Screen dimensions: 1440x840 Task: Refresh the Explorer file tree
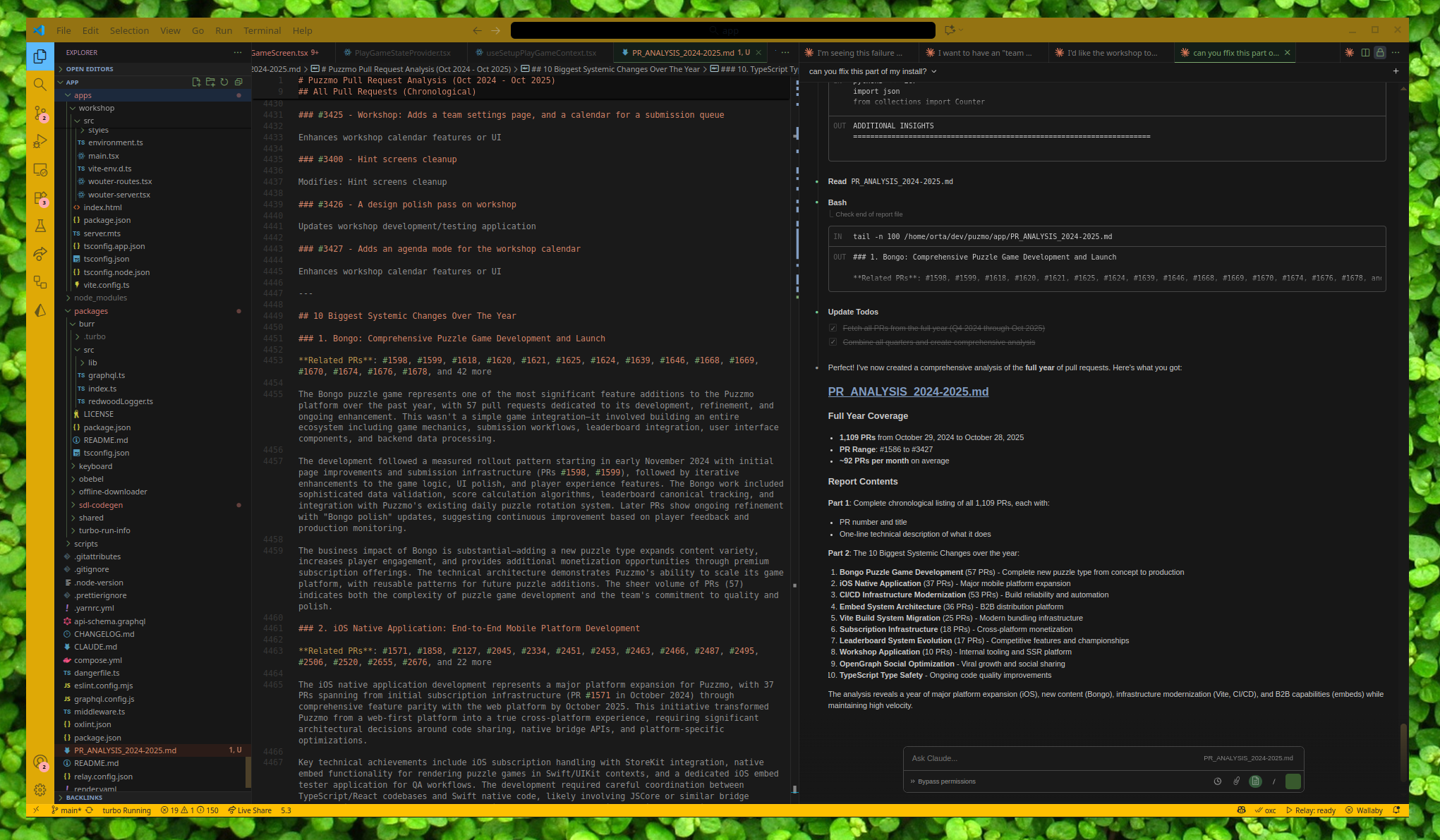click(x=224, y=83)
